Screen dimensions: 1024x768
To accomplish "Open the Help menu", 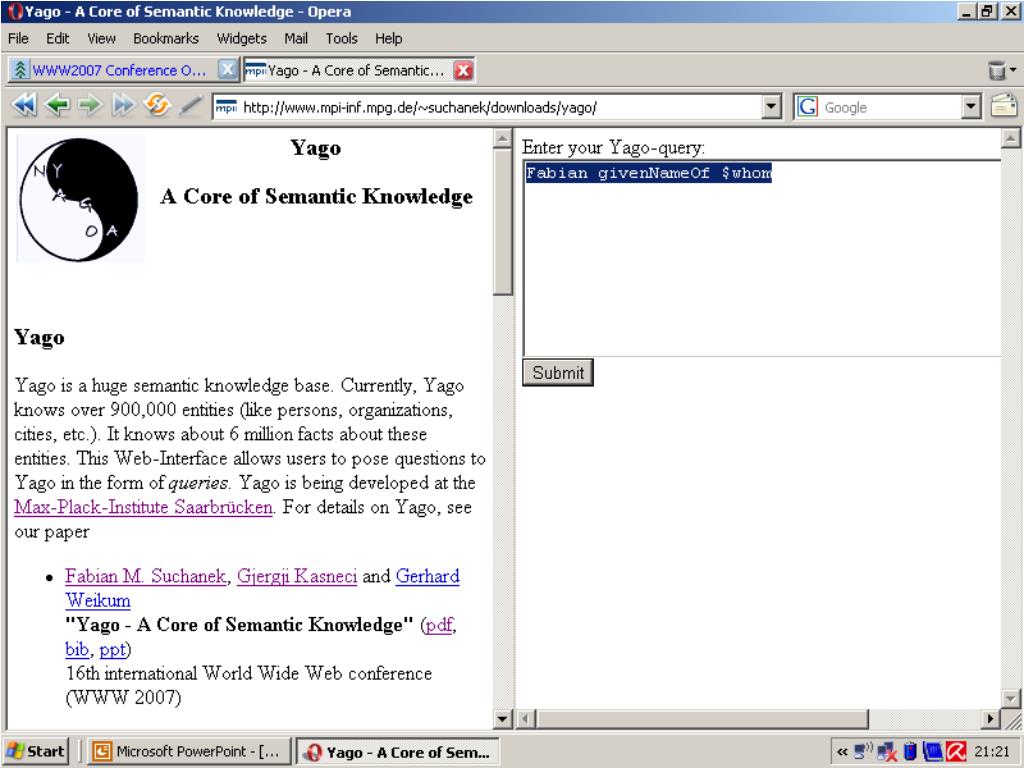I will pyautogui.click(x=389, y=39).
